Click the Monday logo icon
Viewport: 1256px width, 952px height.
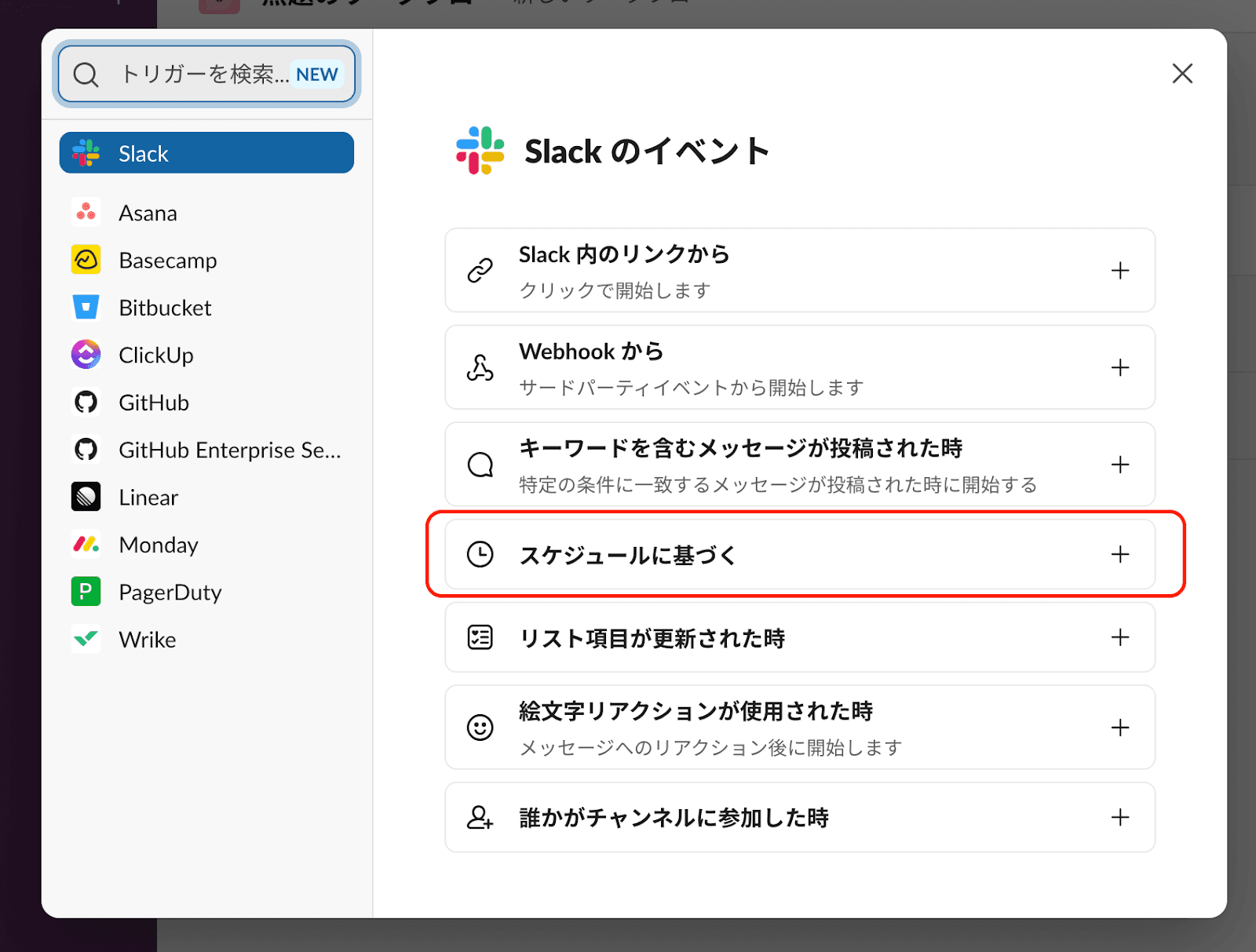coord(86,545)
